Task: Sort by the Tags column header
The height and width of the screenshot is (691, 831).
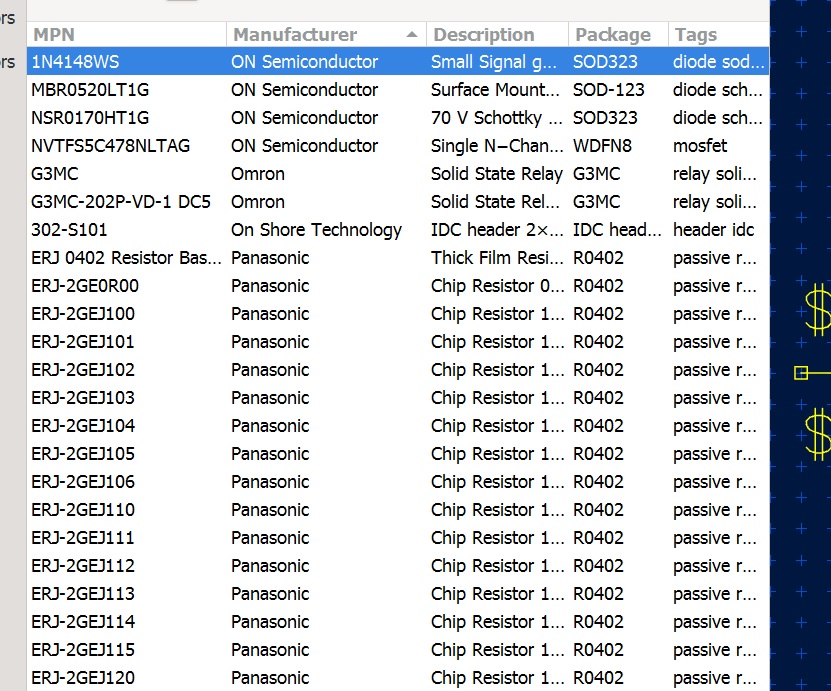Action: point(719,34)
